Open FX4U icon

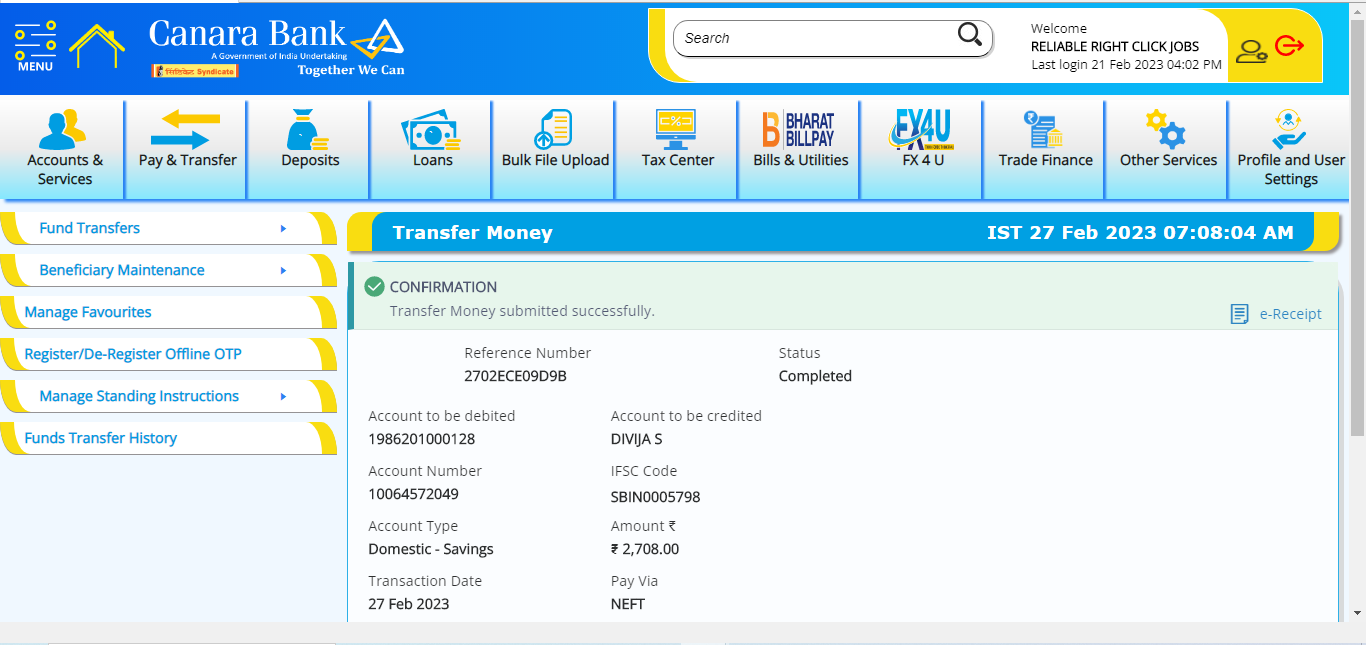[922, 129]
